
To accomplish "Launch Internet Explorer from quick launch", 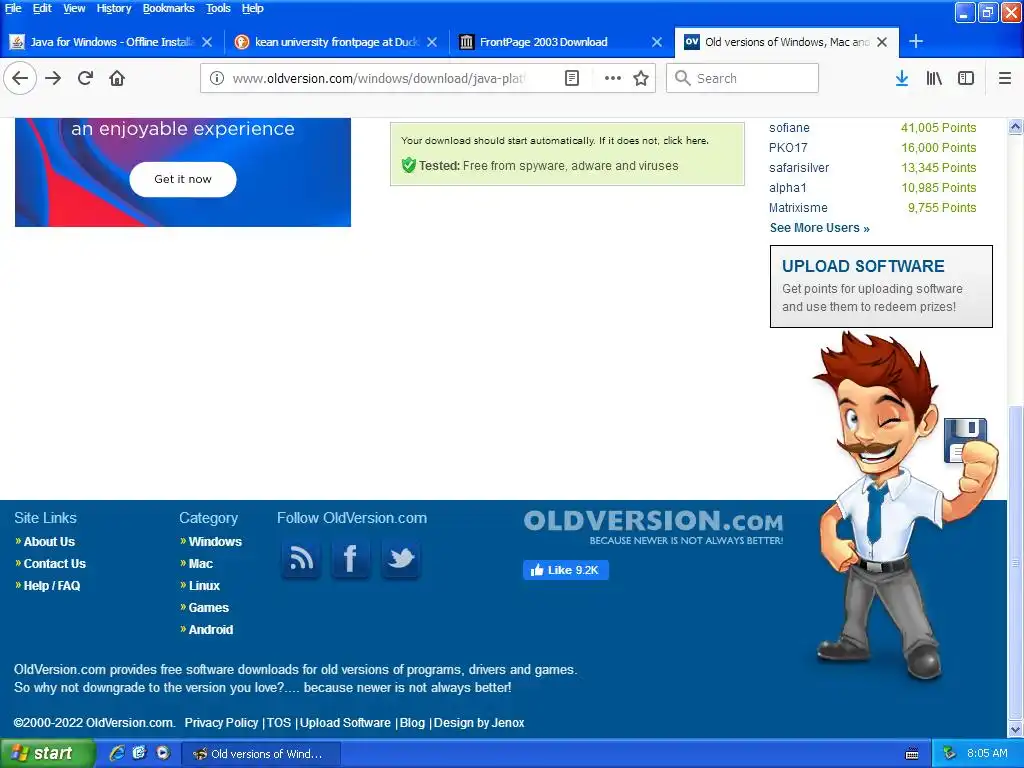I will click(x=117, y=753).
